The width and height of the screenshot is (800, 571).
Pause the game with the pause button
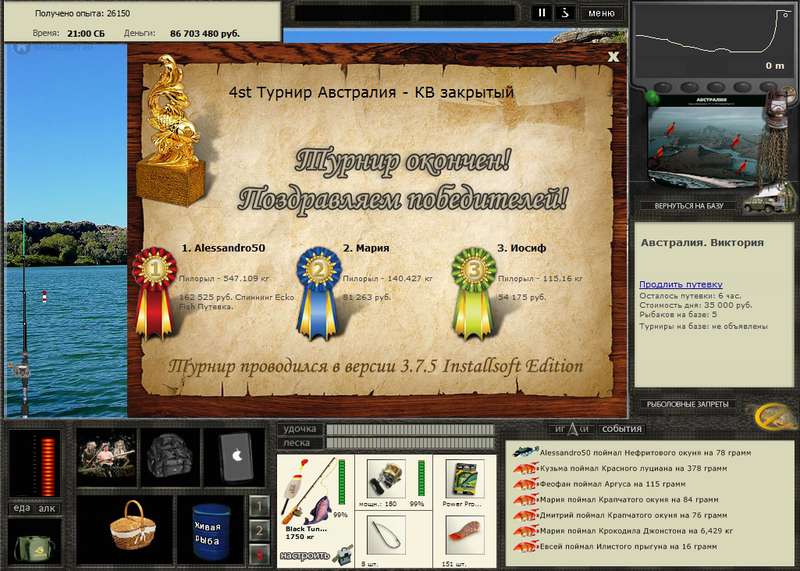(541, 13)
